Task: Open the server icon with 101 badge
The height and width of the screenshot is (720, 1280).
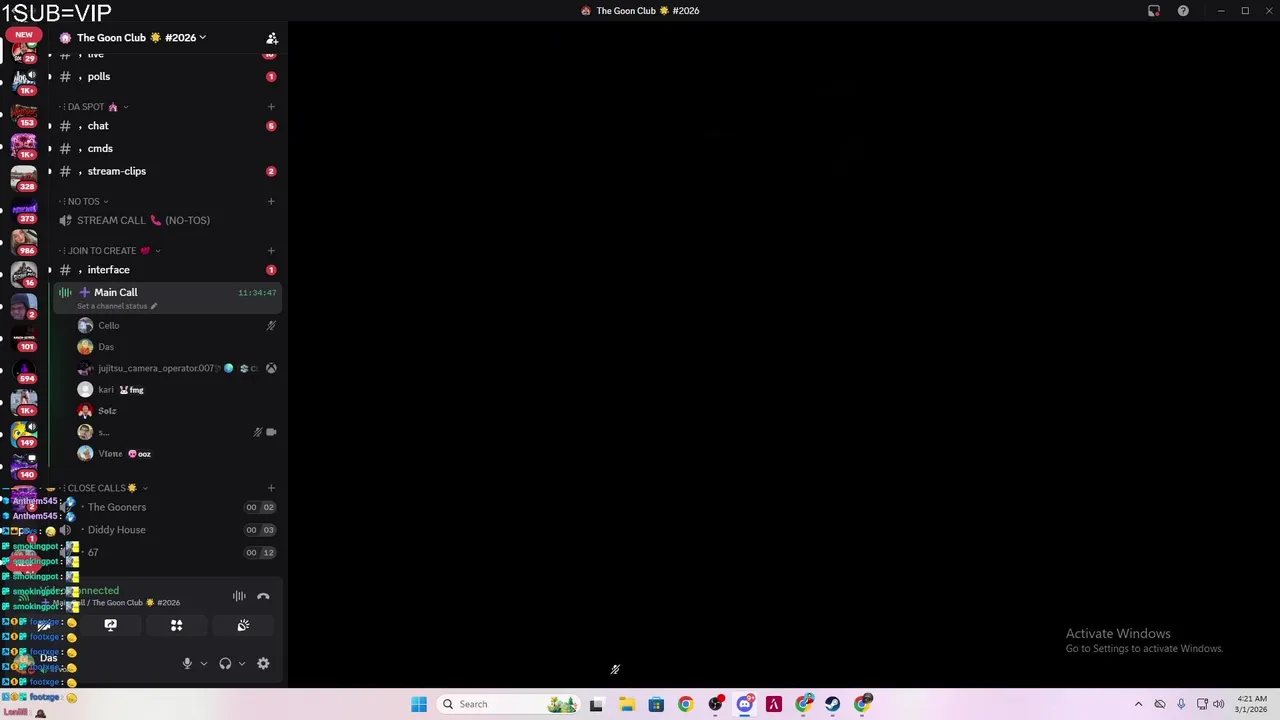Action: 24,336
